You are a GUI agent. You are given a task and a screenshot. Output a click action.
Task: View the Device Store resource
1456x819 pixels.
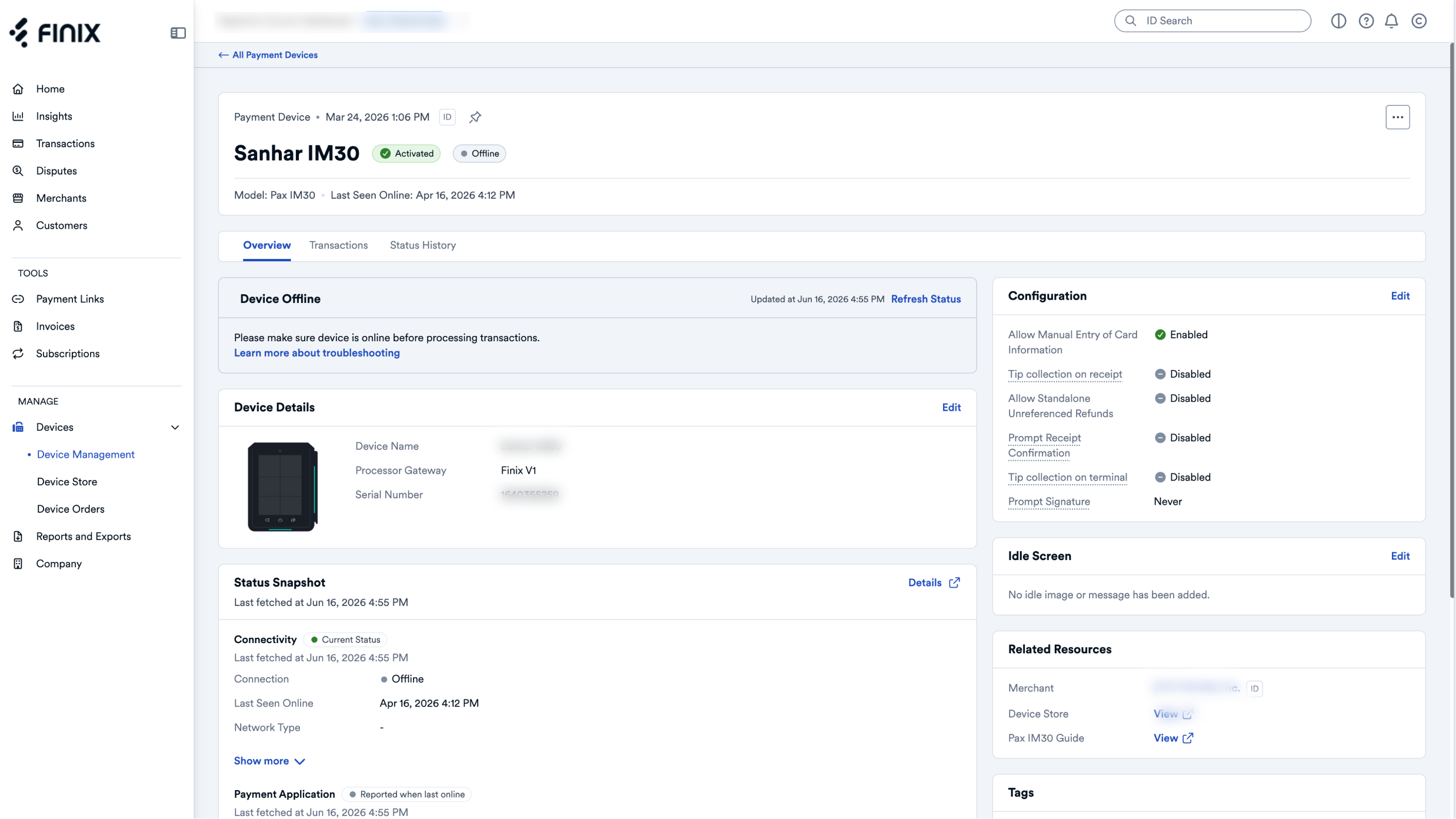coord(1172,714)
